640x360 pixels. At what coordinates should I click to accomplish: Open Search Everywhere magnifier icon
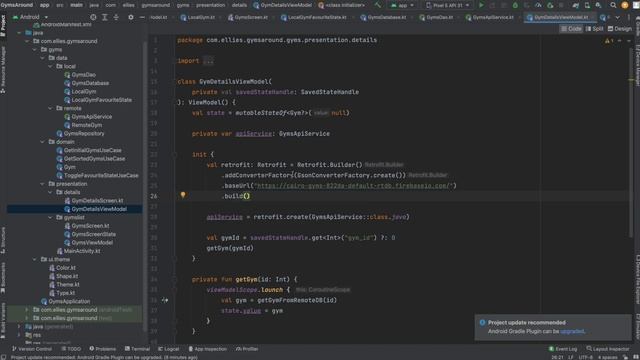[613, 5]
